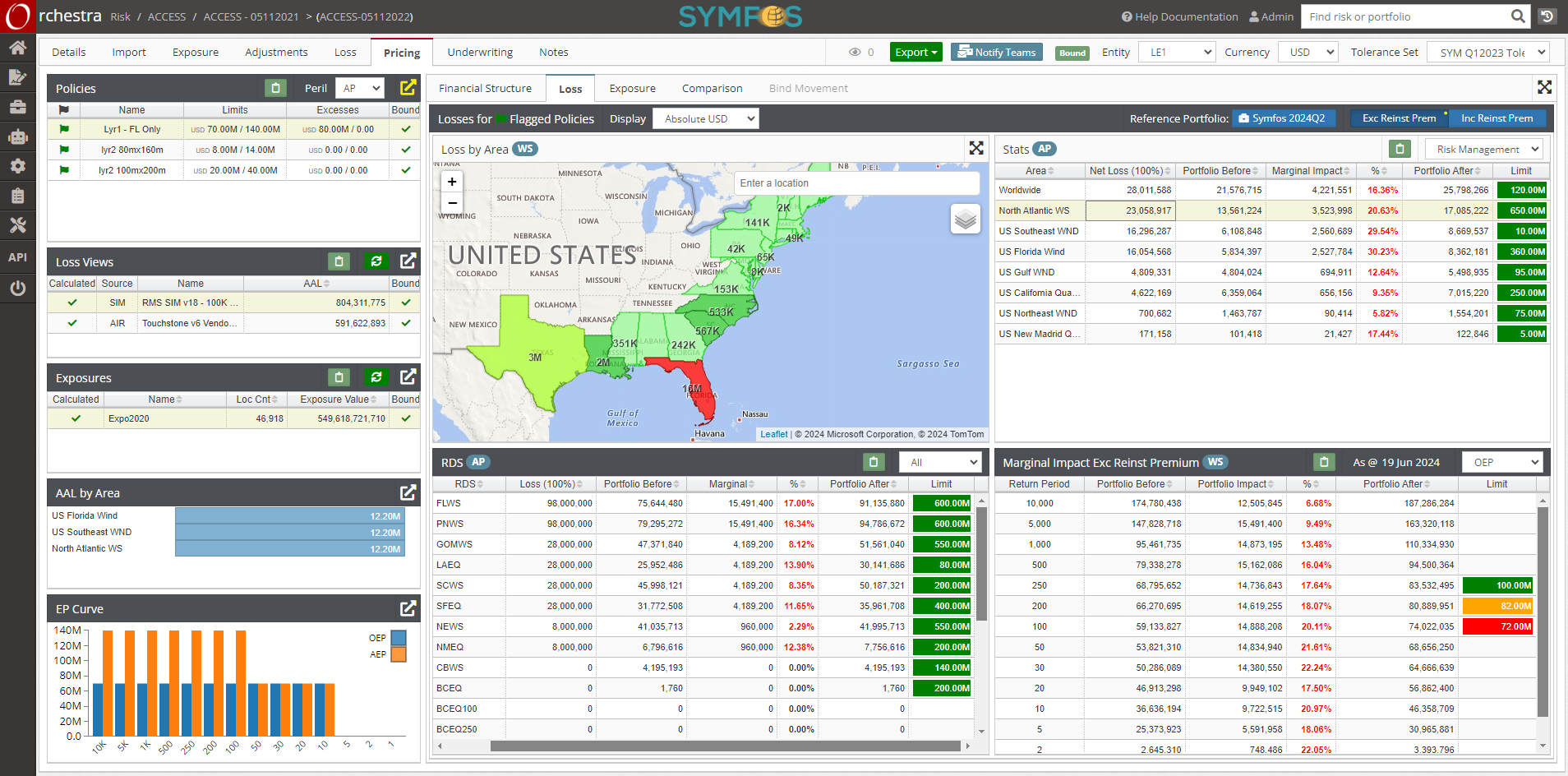This screenshot has width=1568, height=776.
Task: Click the Home icon in left sidebar
Action: pos(17,48)
